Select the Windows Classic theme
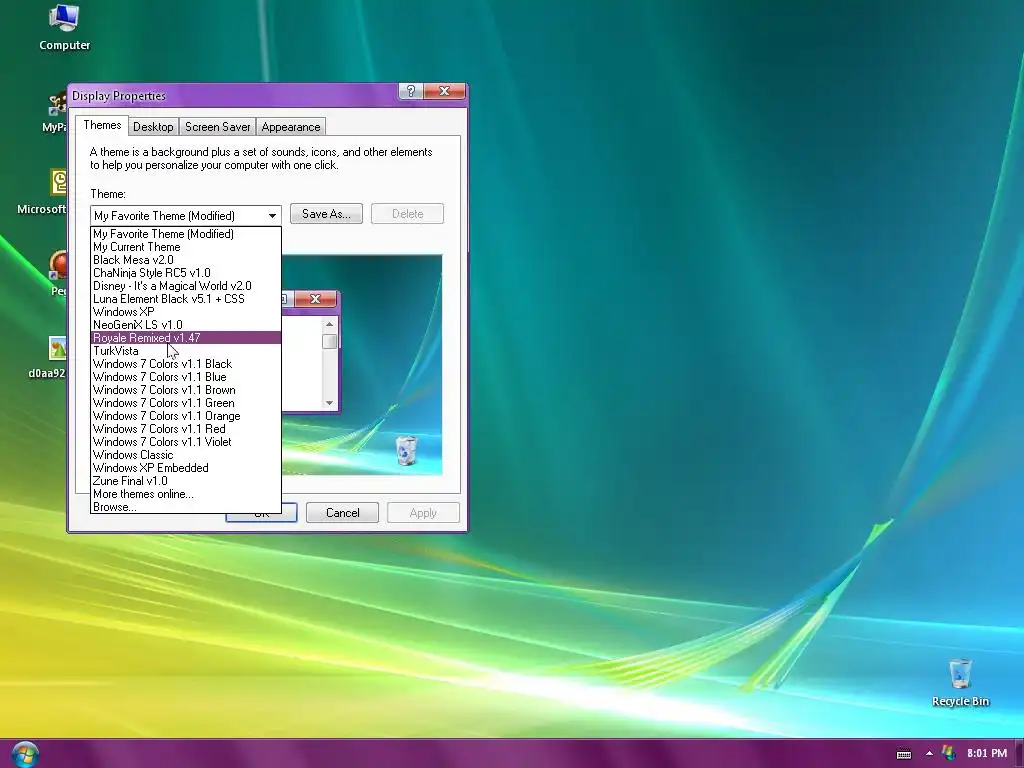 click(185, 455)
